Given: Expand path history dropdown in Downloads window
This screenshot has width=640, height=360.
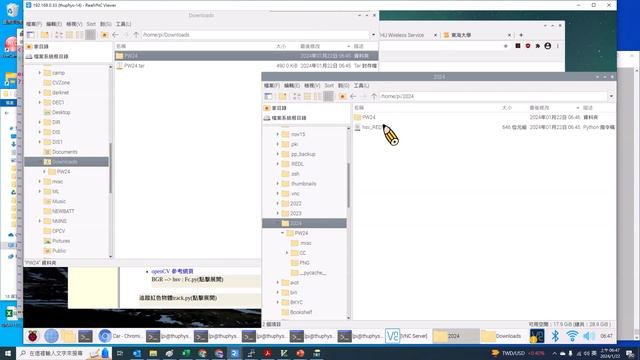Looking at the screenshot, I should (x=373, y=35).
